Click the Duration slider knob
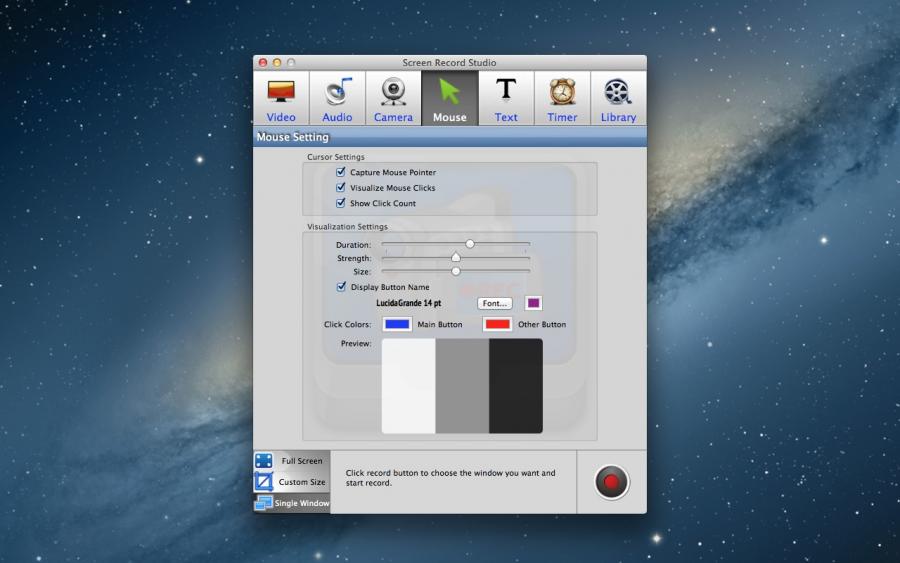 click(470, 244)
